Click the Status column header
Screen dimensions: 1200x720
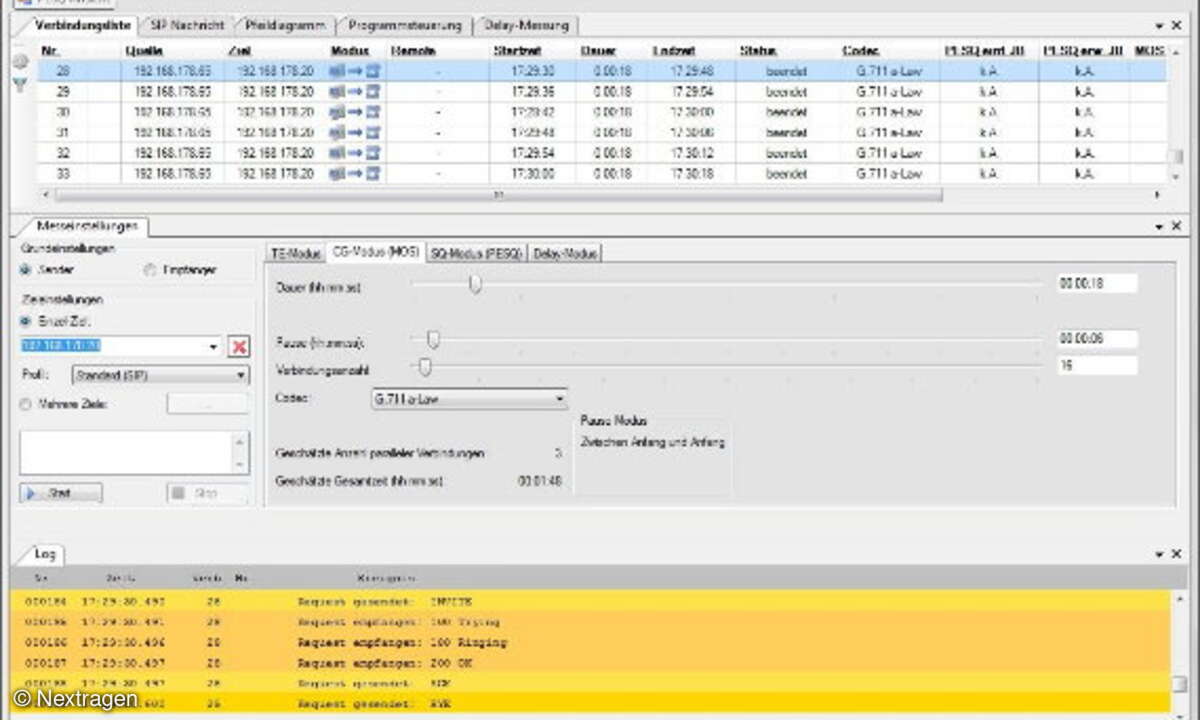pos(759,50)
